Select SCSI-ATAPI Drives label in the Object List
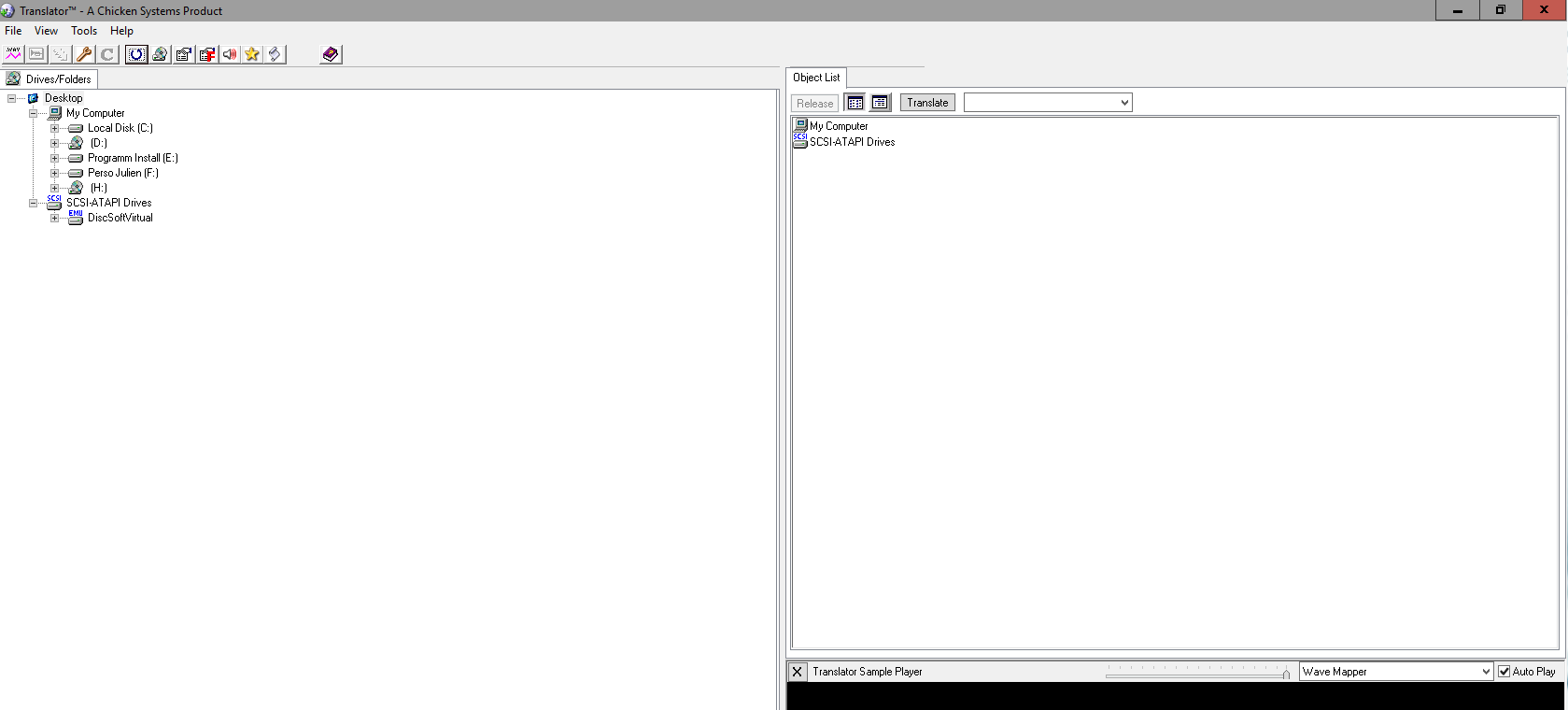Screen dimensions: 1568x710 (x=852, y=142)
